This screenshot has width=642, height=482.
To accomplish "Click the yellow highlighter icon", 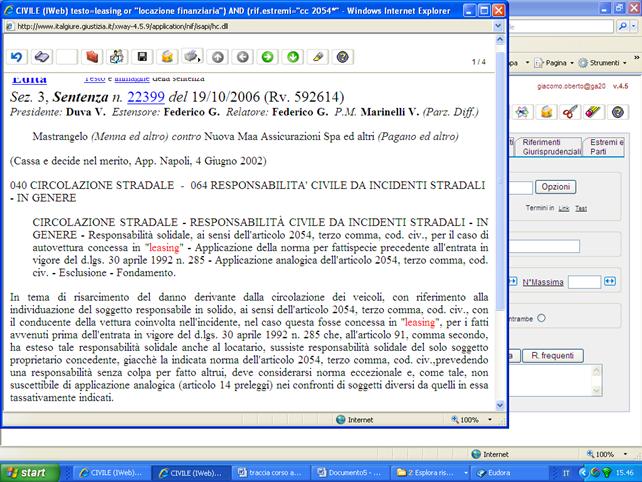I will click(x=318, y=57).
